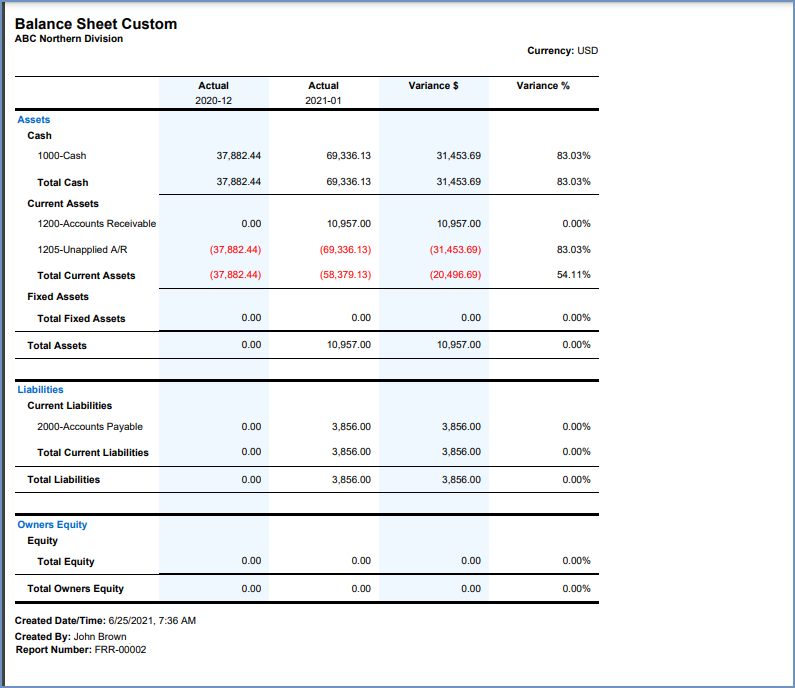795x688 pixels.
Task: Click the Actual 2021-01 column header
Action: coord(323,93)
